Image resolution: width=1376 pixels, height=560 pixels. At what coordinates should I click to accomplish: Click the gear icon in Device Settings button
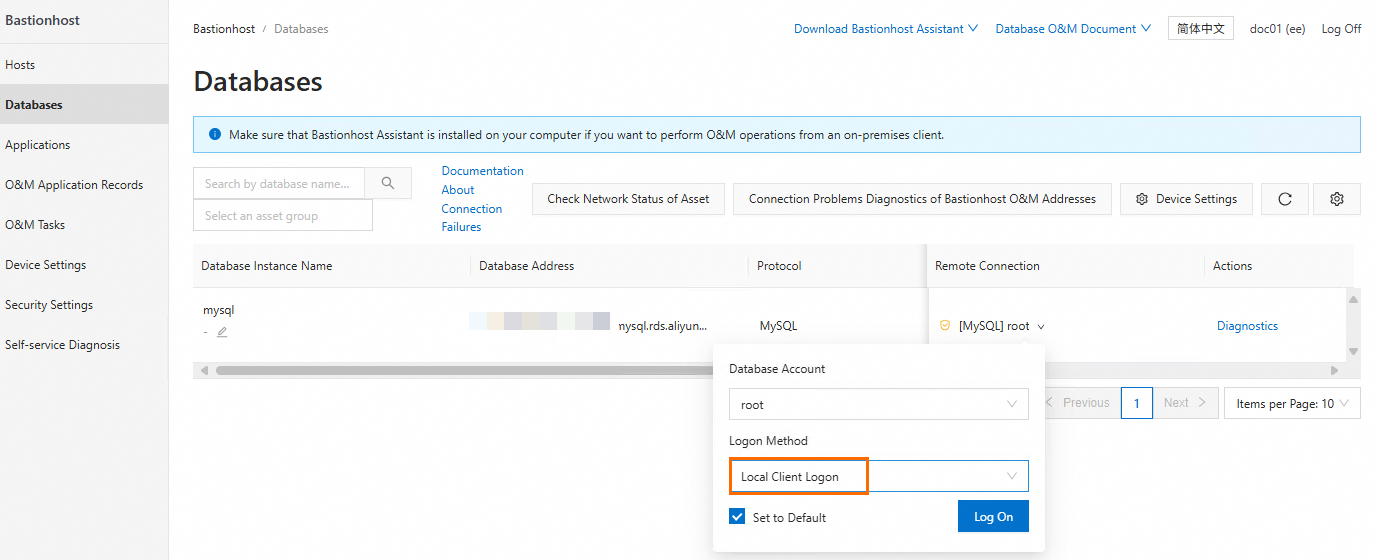click(1142, 199)
